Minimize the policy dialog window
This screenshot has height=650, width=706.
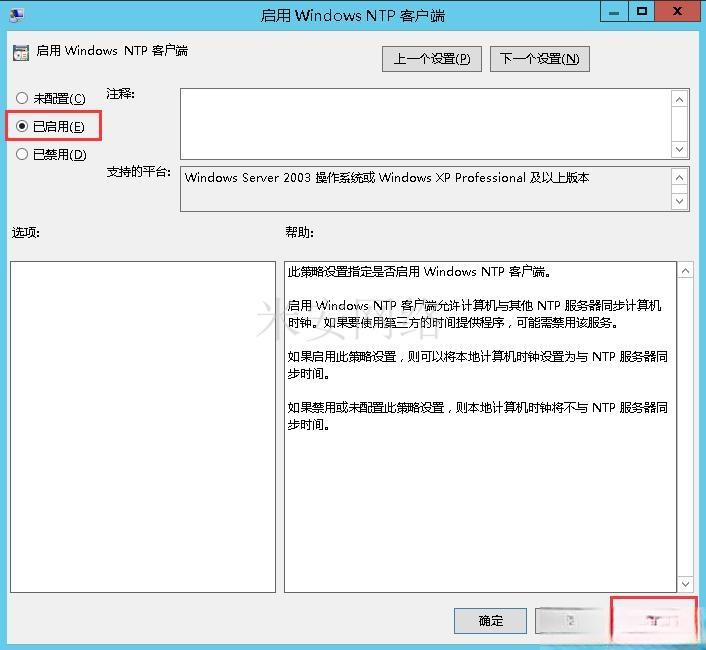click(614, 12)
